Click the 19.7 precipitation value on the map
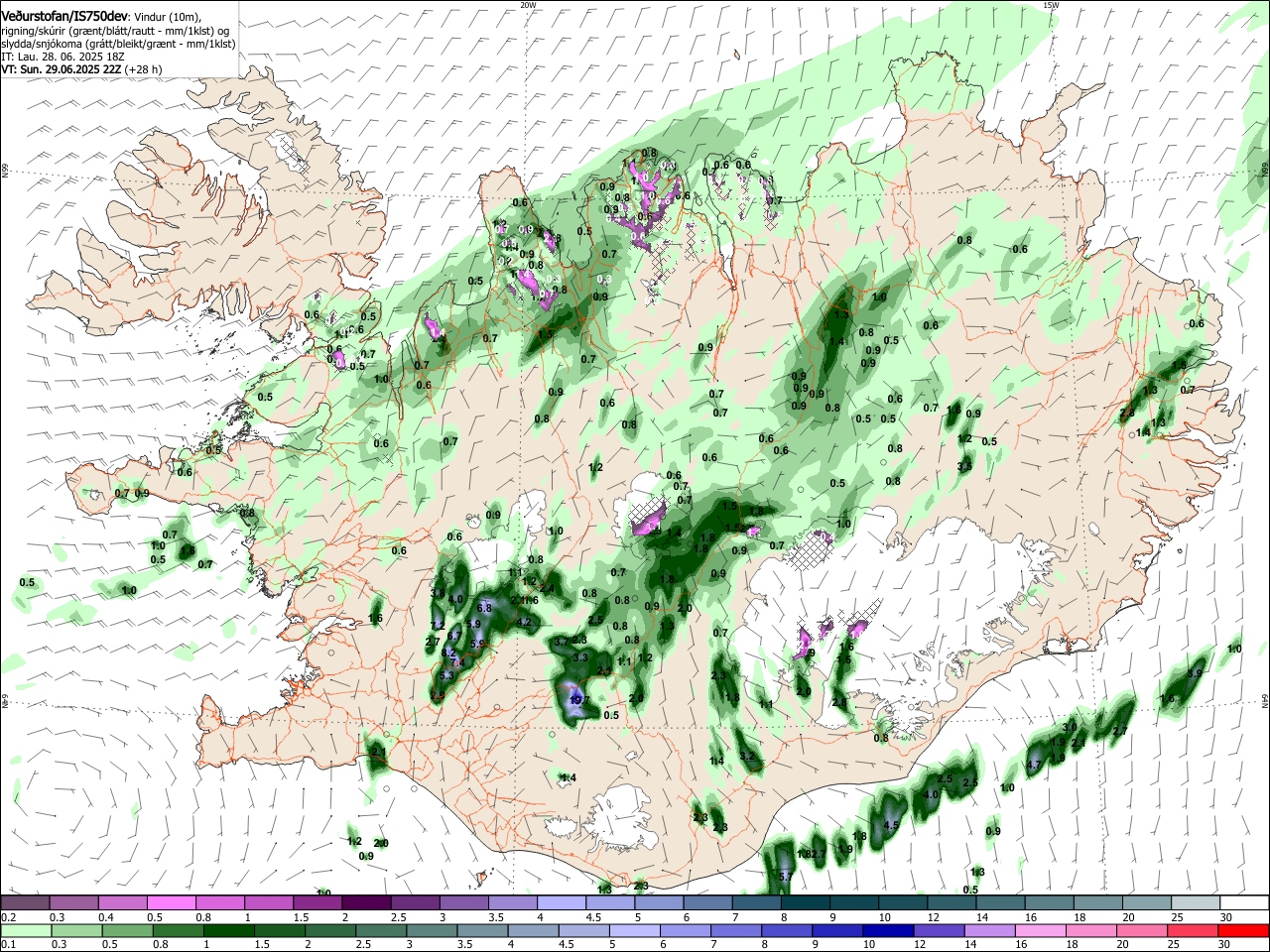This screenshot has height=952, width=1270. tap(579, 700)
